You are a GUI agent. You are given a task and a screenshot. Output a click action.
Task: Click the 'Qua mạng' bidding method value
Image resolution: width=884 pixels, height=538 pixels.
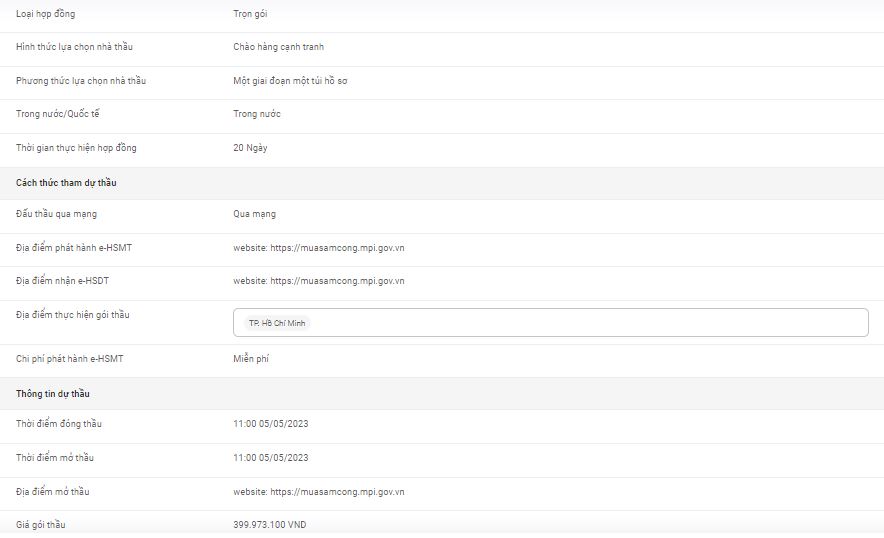point(254,214)
